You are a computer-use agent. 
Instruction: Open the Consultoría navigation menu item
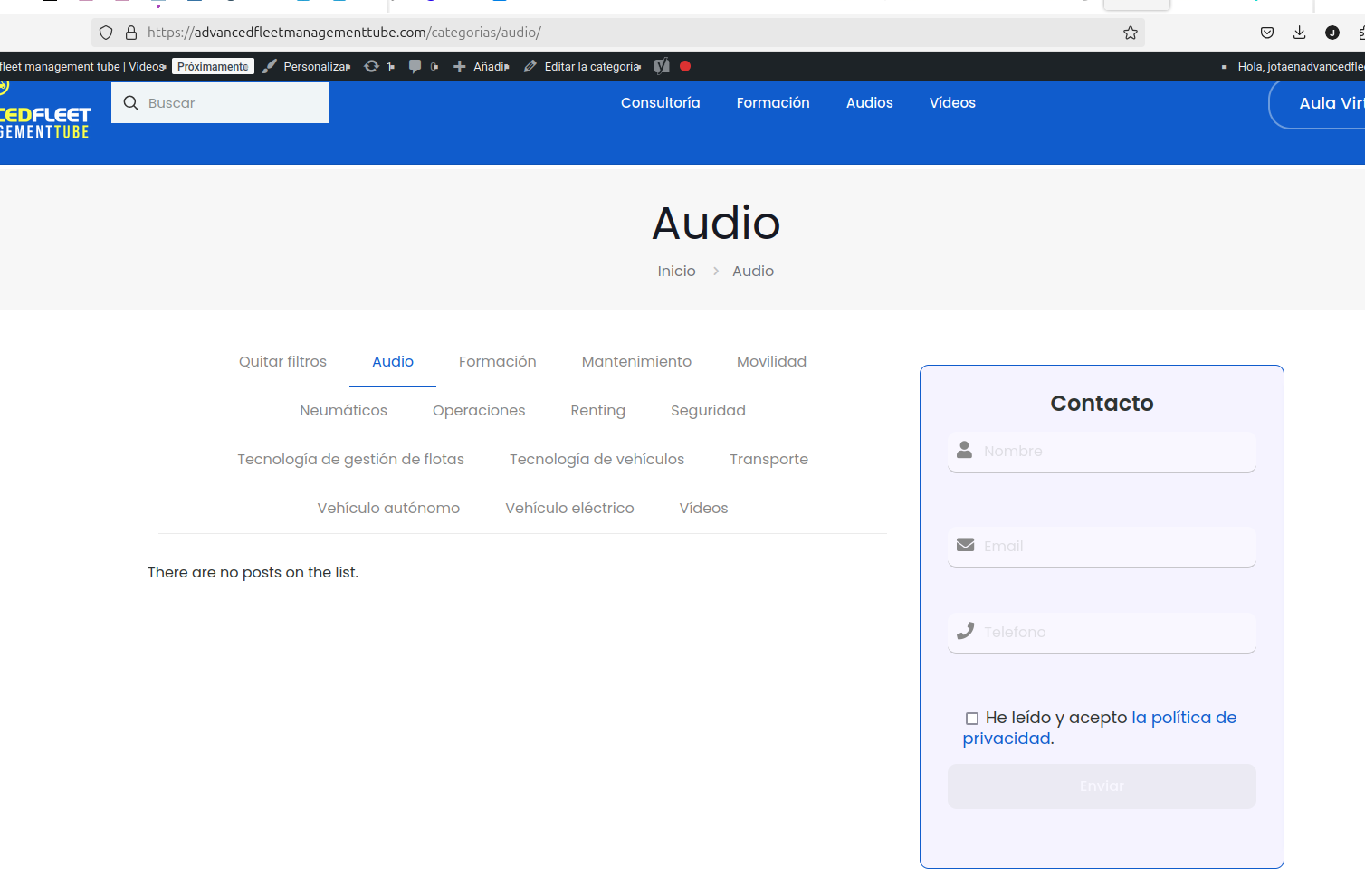[660, 102]
